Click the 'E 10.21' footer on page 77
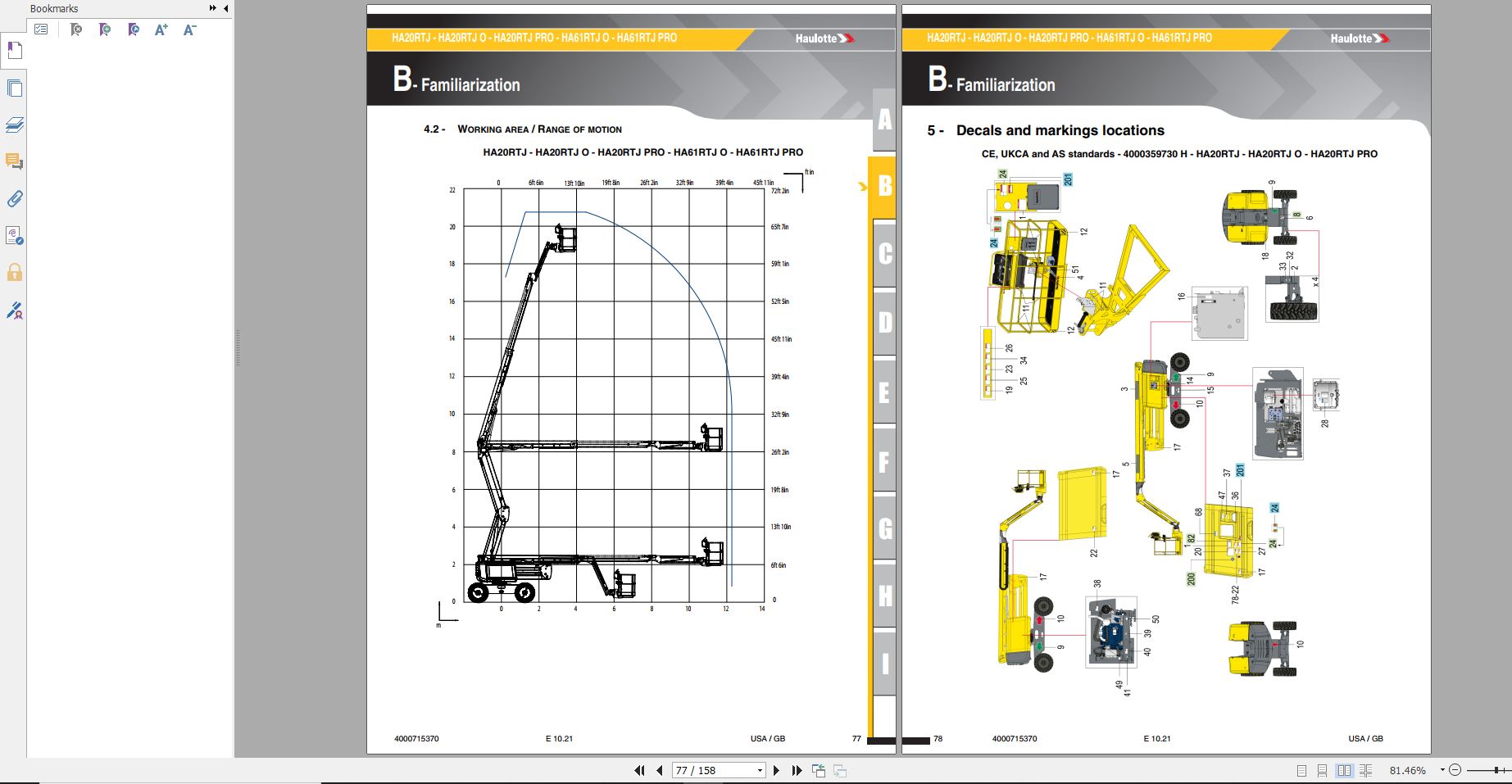This screenshot has width=1512, height=784. (560, 739)
